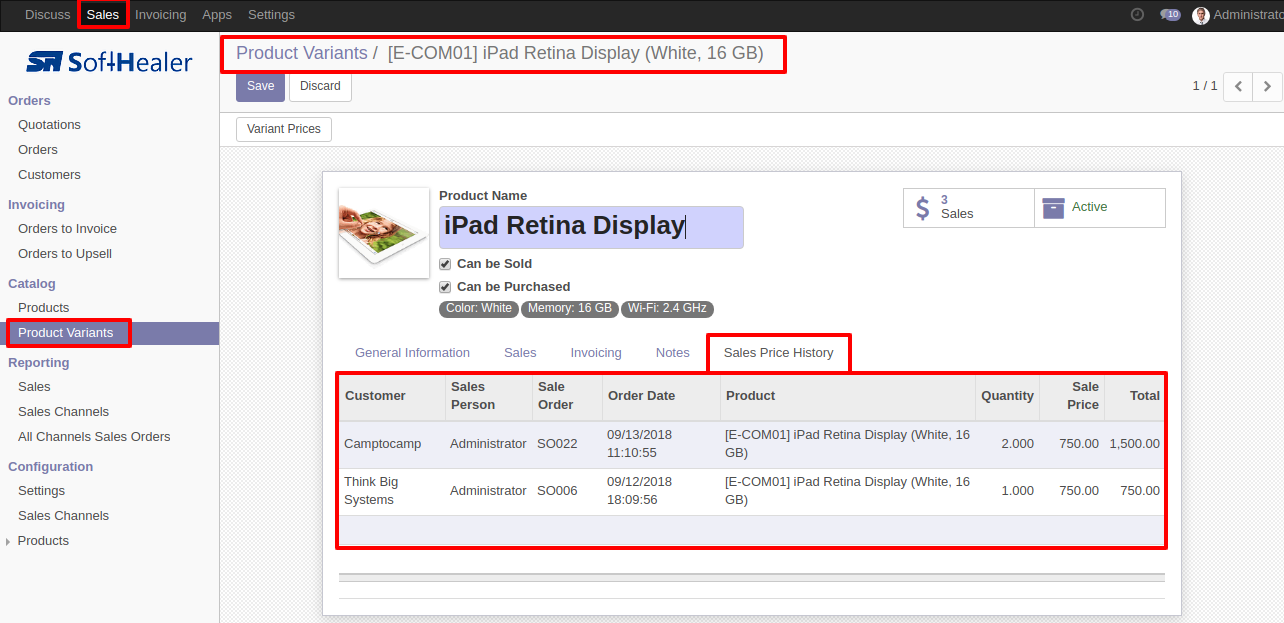
Task: Click the 1,500.00 total cell
Action: tap(1135, 445)
